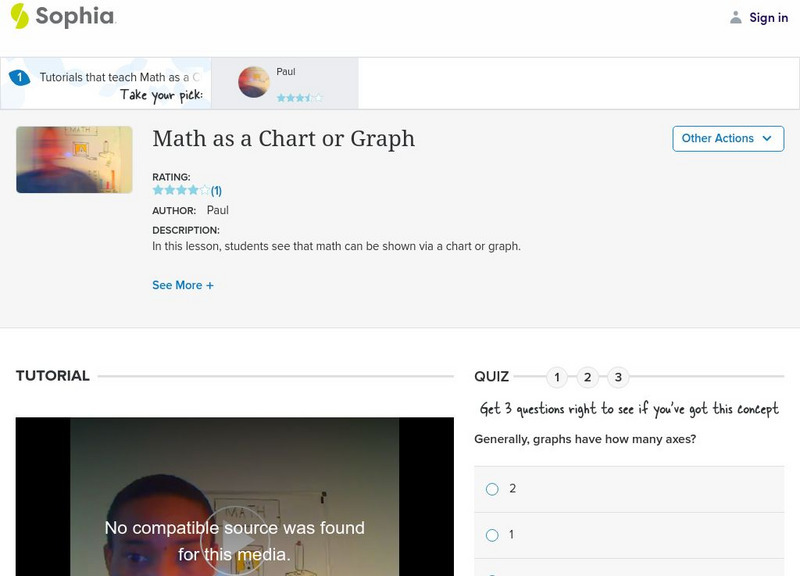Viewport: 800px width, 576px height.
Task: Select quiz answer 1
Action: click(x=492, y=535)
